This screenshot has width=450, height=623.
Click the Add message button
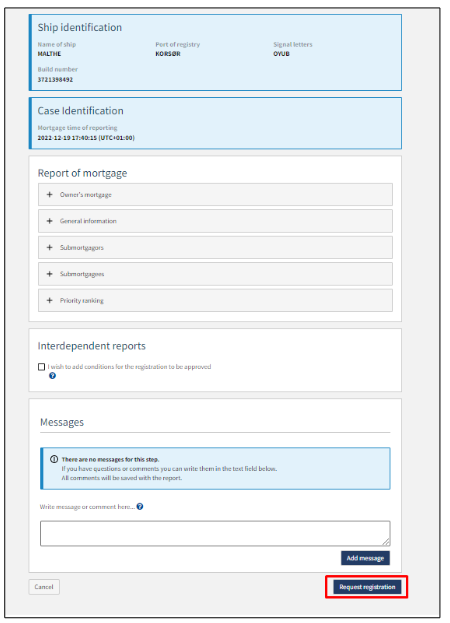coord(365,558)
